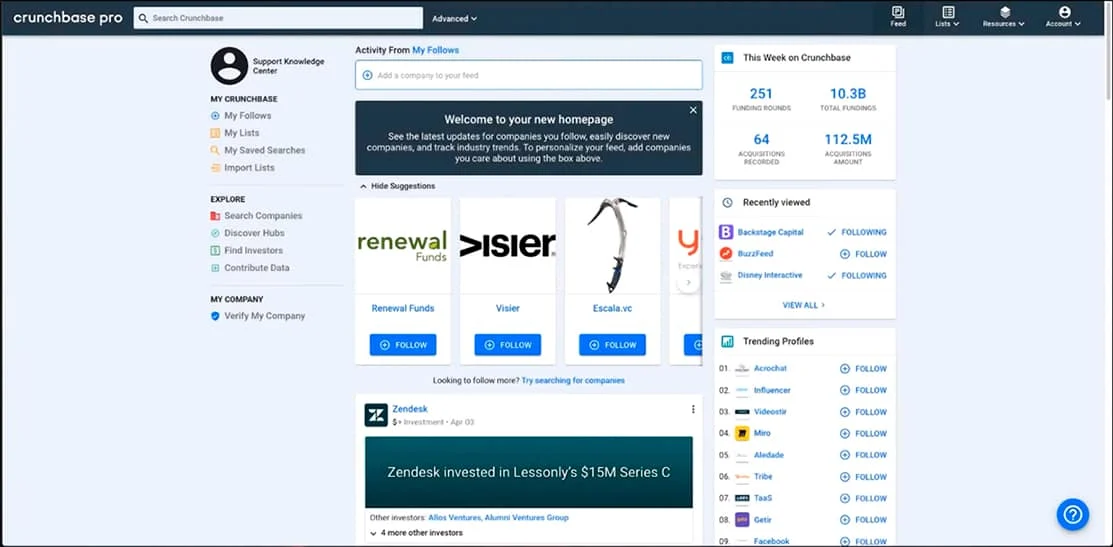Show next suggestions with carousel arrow

[x=688, y=282]
